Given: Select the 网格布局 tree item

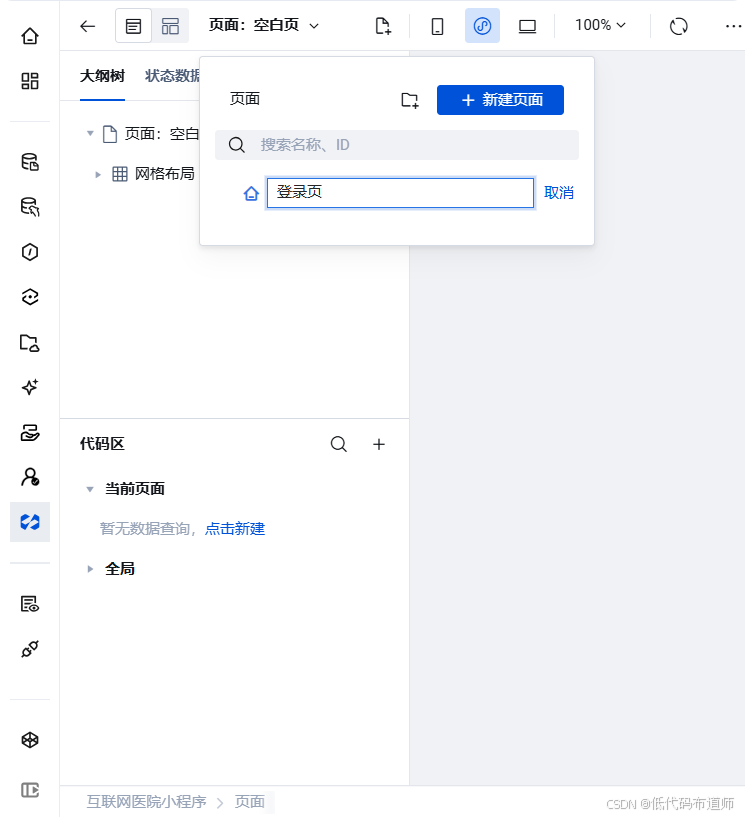Looking at the screenshot, I should [165, 174].
